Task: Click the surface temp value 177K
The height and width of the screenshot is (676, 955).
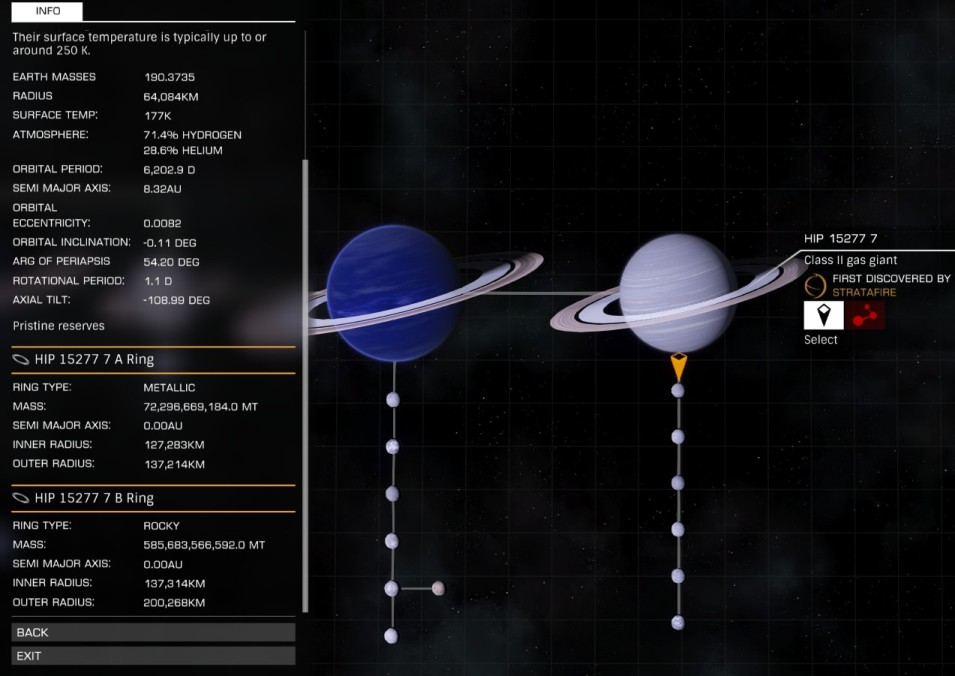Action: click(x=157, y=116)
